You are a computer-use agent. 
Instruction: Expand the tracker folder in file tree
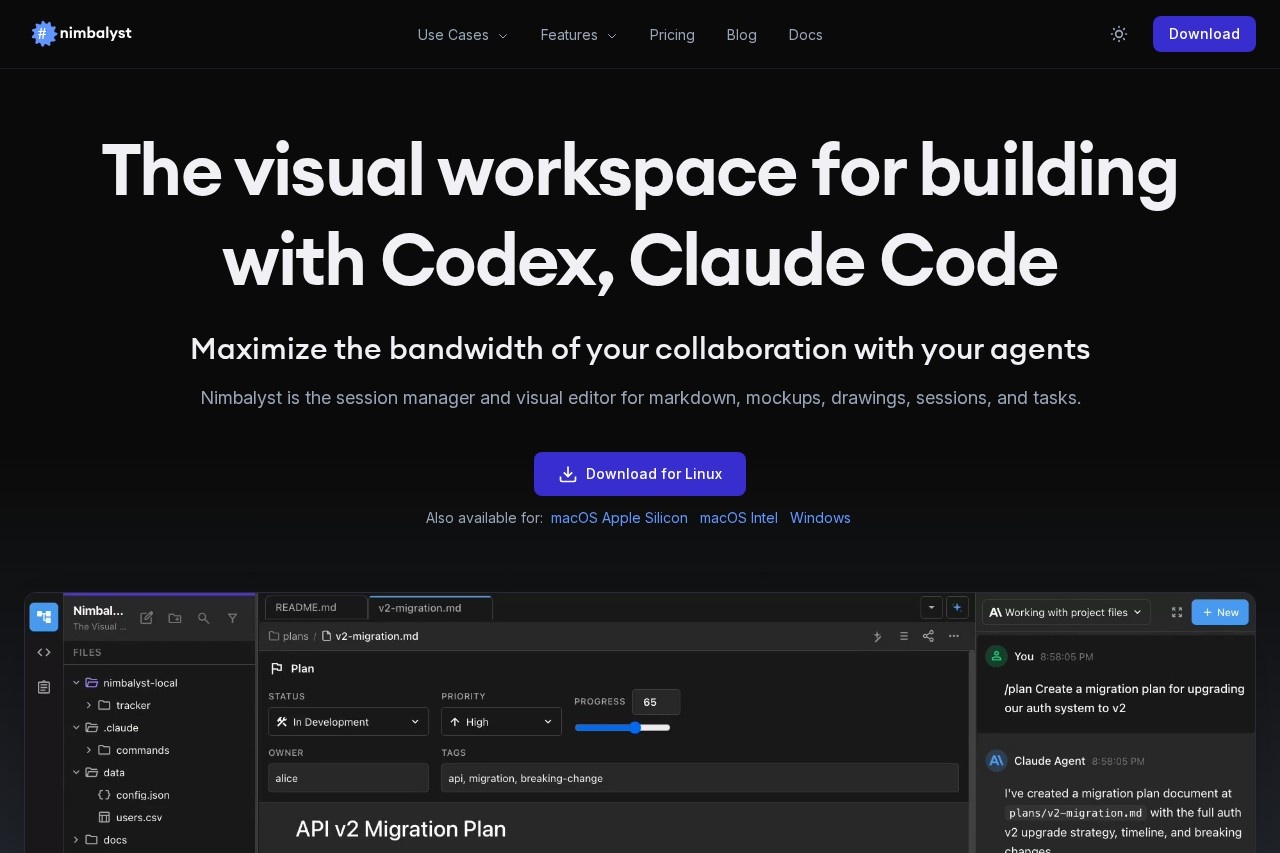pos(89,705)
